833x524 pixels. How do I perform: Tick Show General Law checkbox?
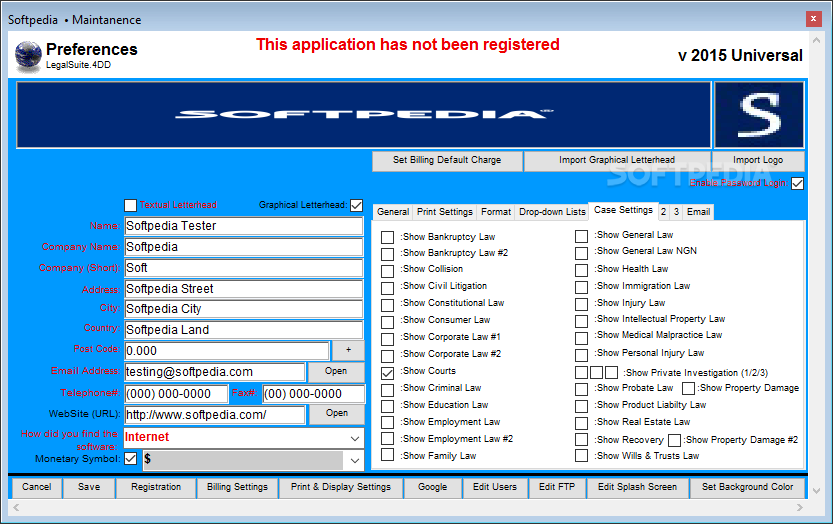point(581,236)
